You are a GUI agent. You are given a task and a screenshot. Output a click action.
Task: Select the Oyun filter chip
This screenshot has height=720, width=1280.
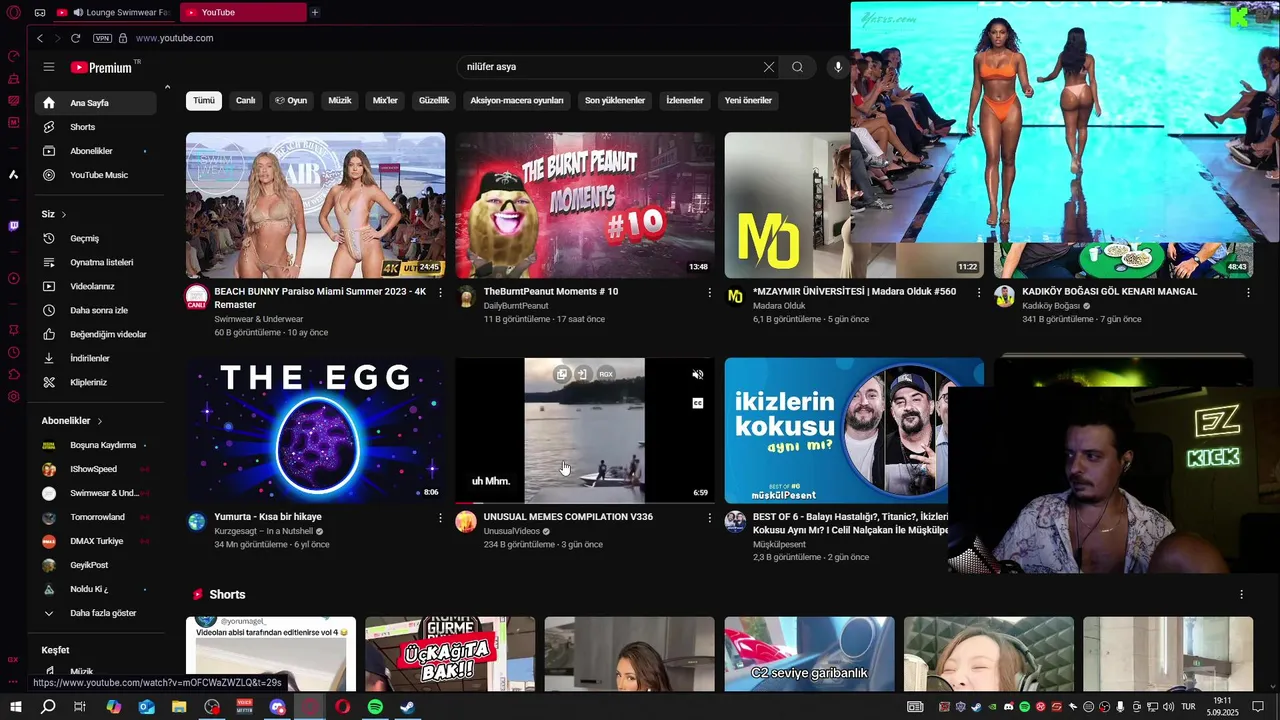tap(291, 101)
